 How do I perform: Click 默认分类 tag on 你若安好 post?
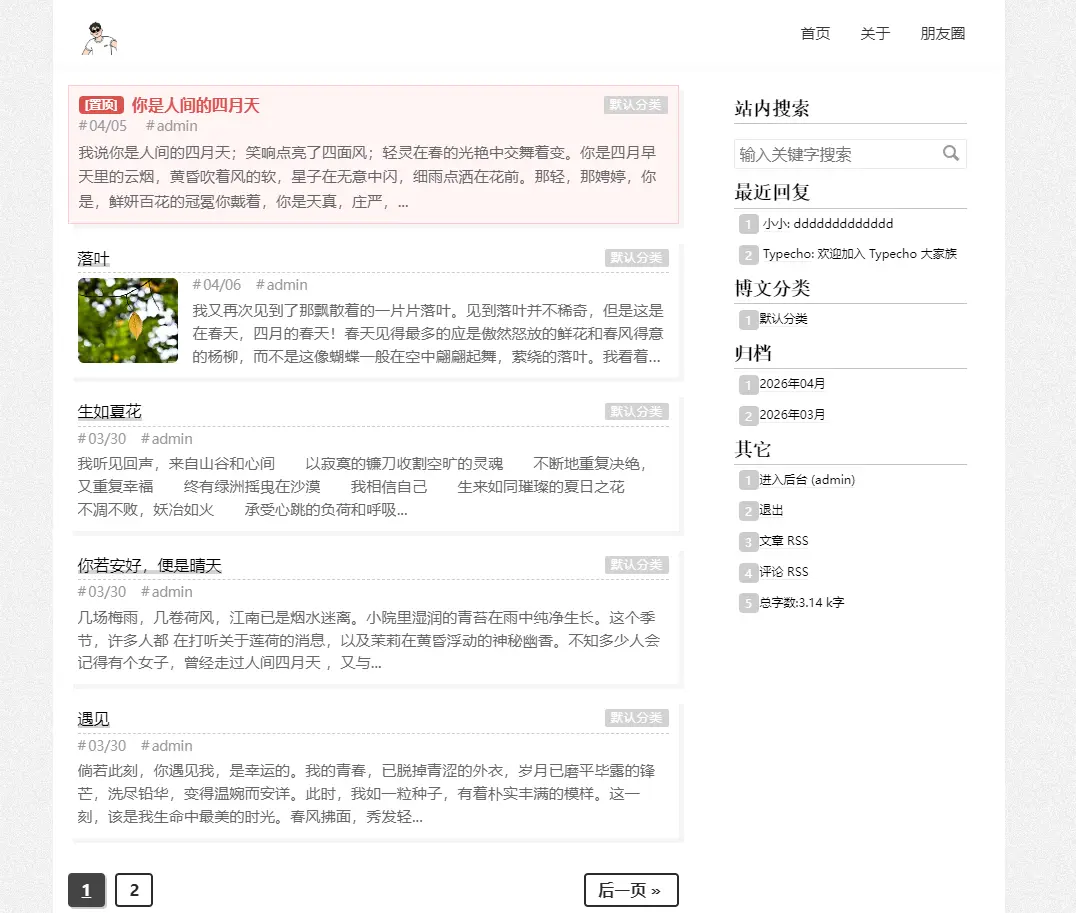click(x=636, y=564)
